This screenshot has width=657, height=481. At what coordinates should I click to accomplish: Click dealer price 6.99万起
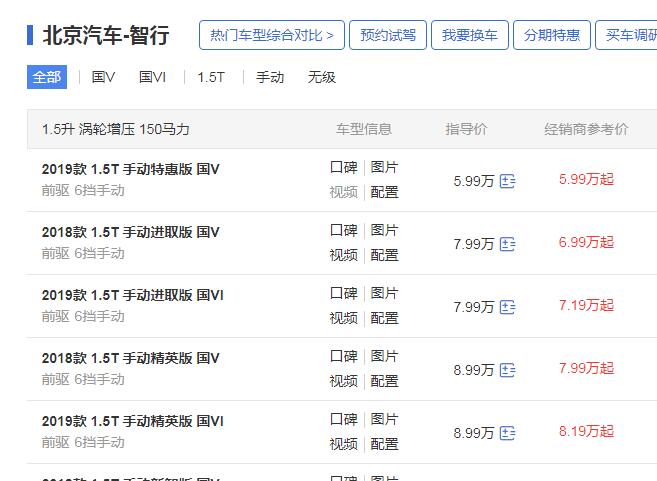586,242
